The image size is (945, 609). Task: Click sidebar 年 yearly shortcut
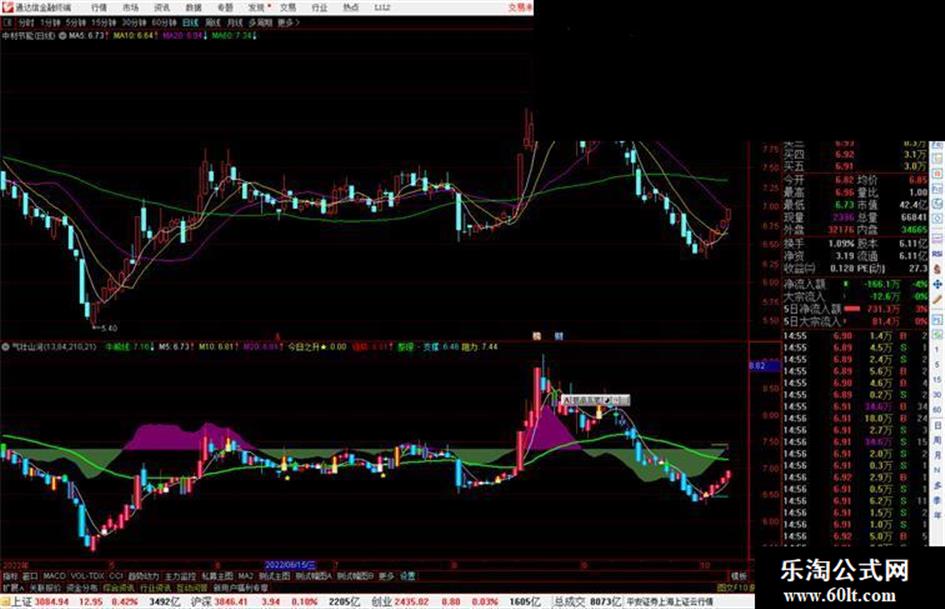(x=937, y=516)
